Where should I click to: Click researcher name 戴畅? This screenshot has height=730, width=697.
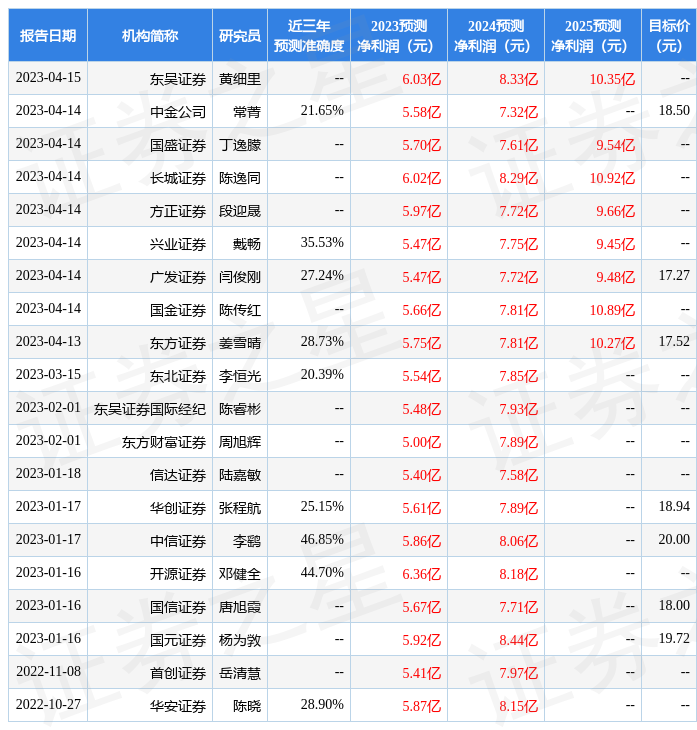click(x=247, y=244)
